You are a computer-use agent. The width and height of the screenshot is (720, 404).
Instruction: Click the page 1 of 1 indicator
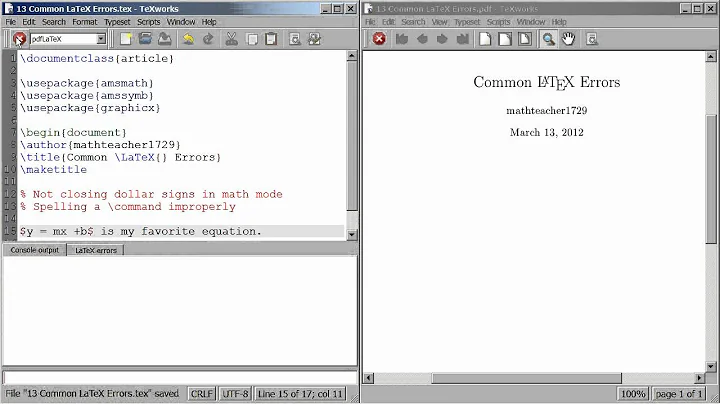pyautogui.click(x=679, y=395)
